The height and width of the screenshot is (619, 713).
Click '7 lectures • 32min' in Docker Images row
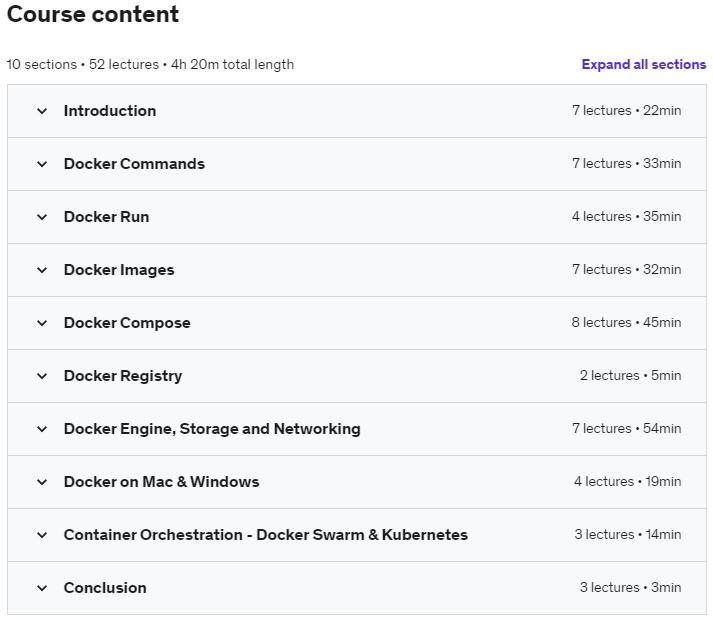coord(627,269)
